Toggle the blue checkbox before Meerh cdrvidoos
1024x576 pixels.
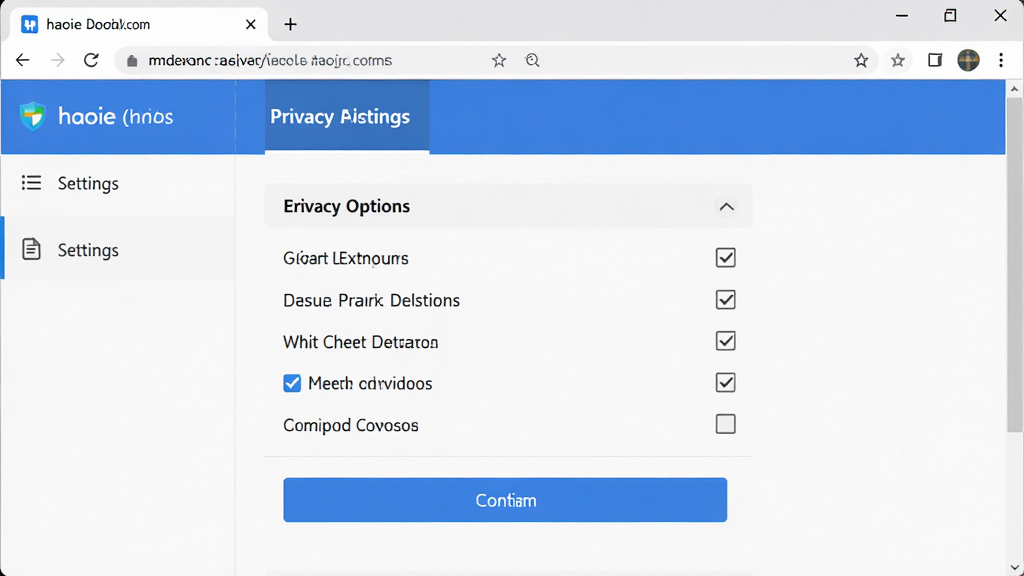tap(292, 383)
